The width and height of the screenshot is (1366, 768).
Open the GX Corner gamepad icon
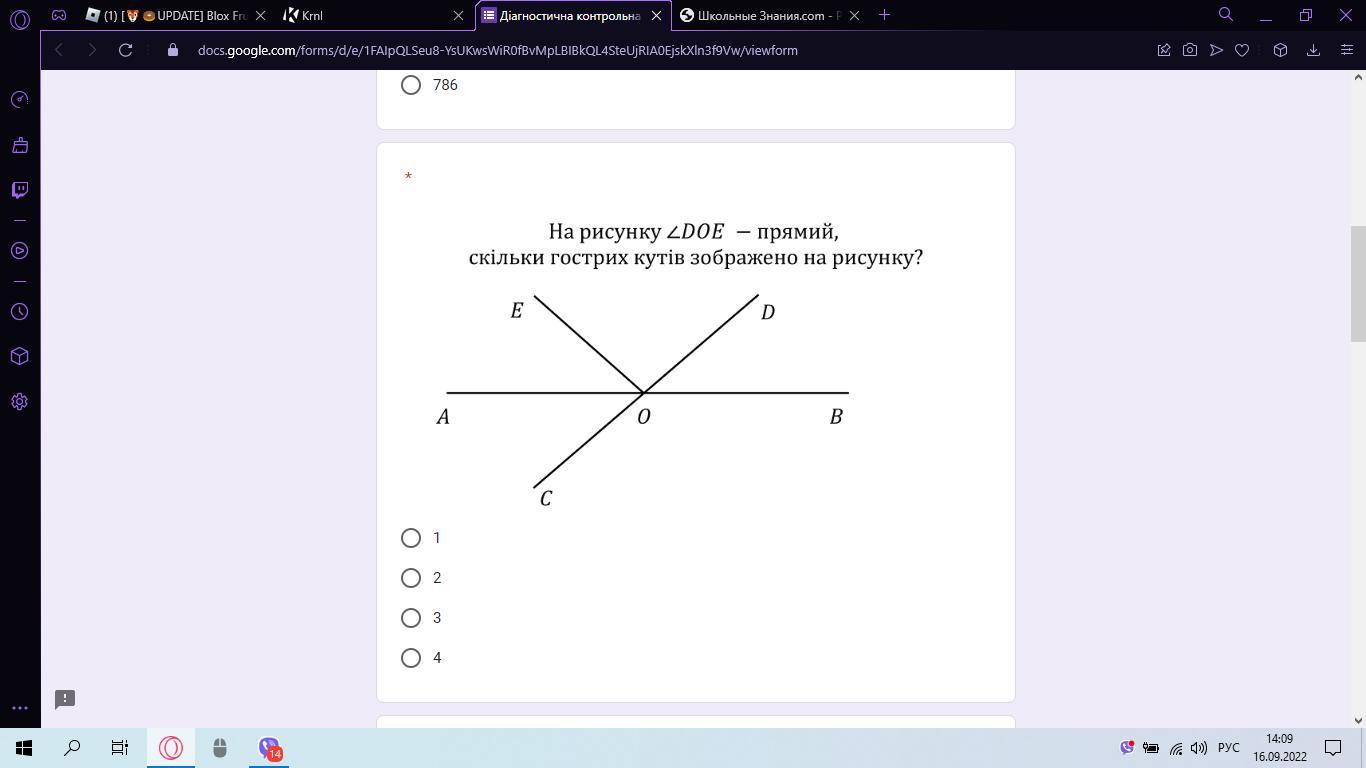59,15
